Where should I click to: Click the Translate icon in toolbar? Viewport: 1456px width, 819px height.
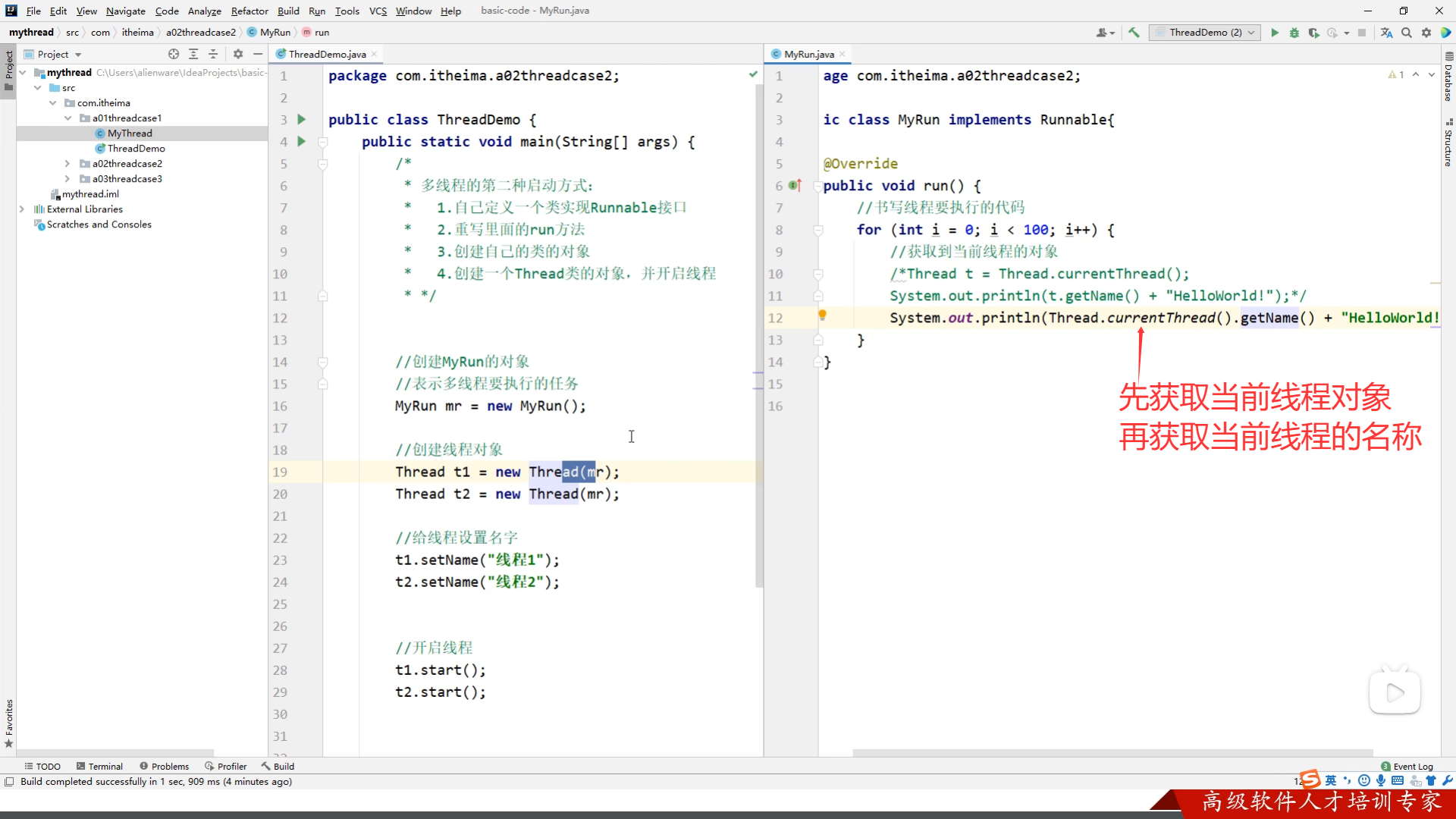pyautogui.click(x=1386, y=33)
